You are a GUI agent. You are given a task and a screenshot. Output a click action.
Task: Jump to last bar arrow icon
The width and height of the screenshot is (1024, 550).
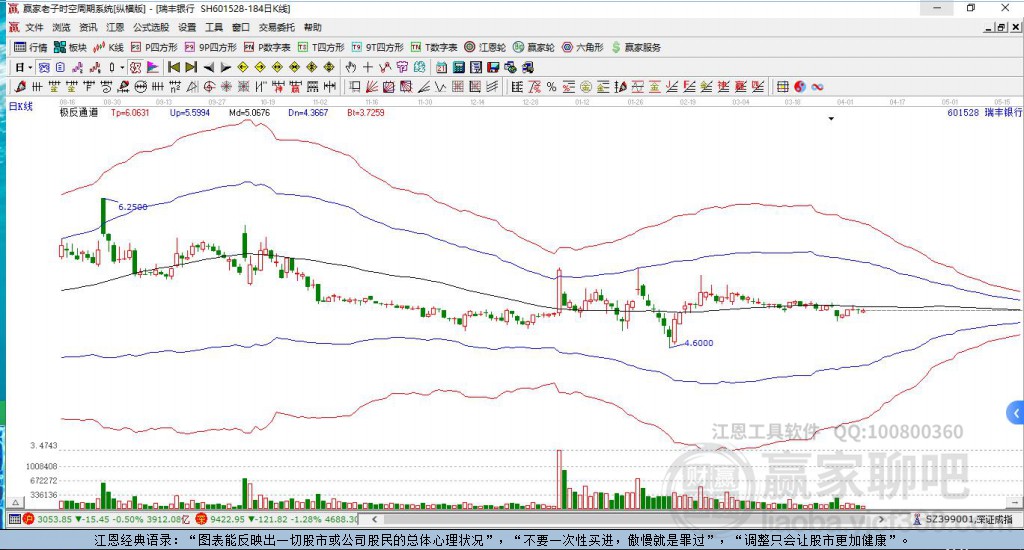tap(191, 67)
